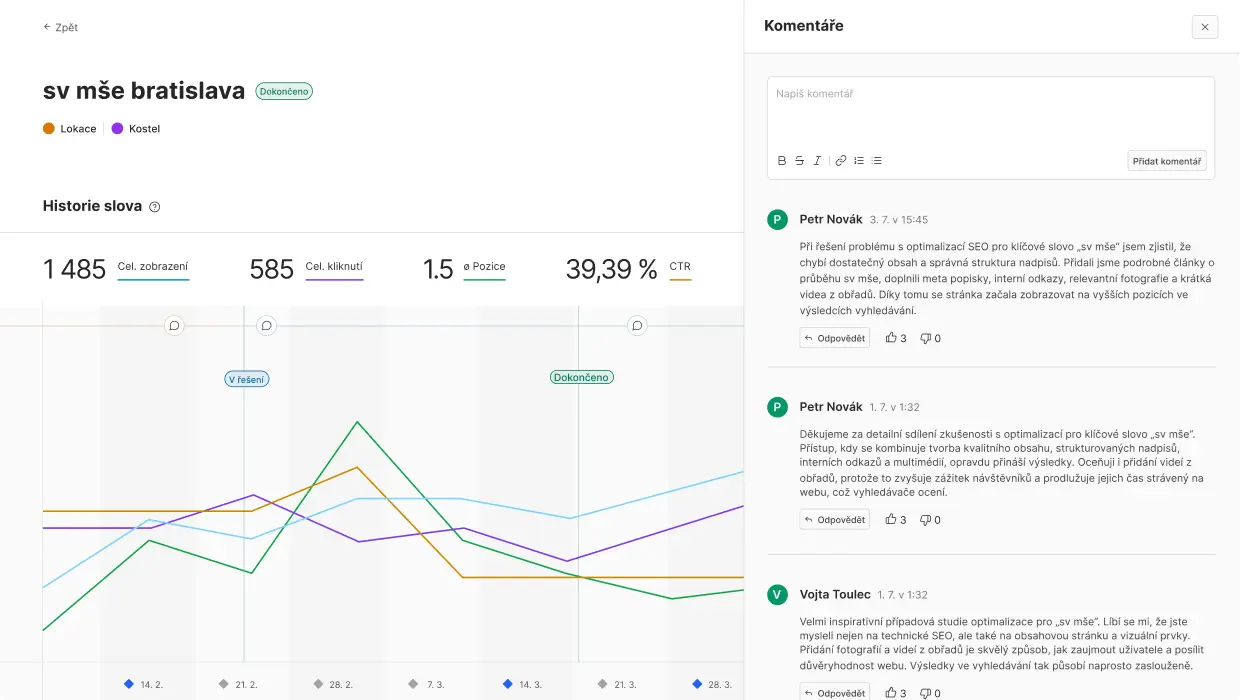Select the orange Lokace tag dot
The width and height of the screenshot is (1240, 700).
point(49,129)
